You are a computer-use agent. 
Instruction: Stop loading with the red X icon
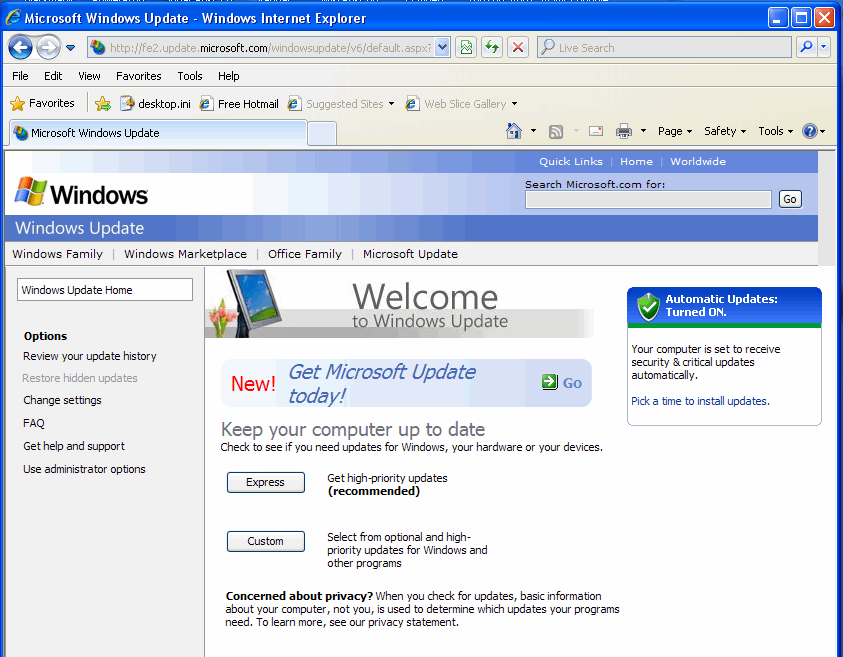518,48
